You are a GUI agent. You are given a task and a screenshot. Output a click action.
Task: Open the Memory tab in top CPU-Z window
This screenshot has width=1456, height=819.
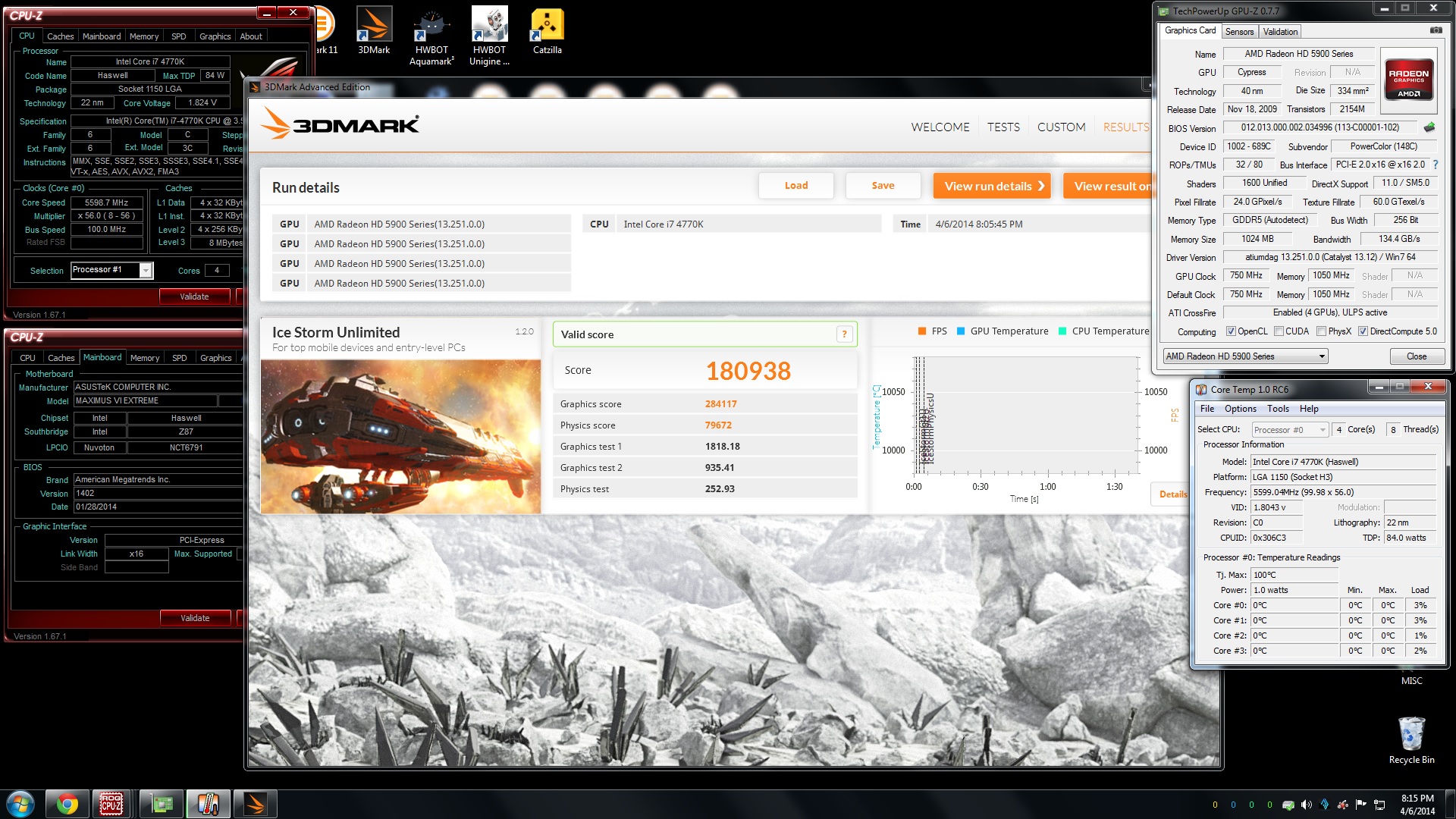pos(144,36)
